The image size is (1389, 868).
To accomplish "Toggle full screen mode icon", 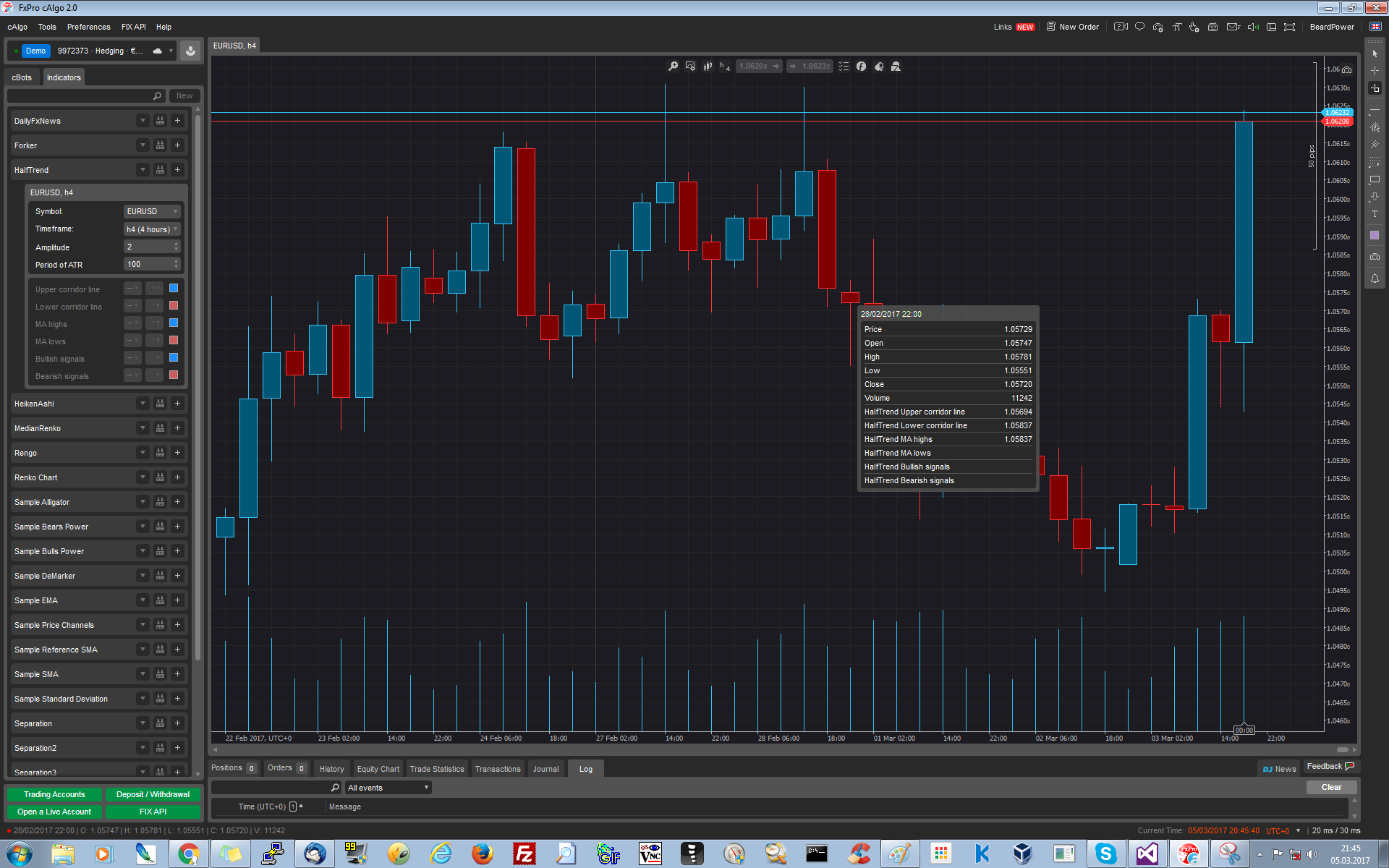I will [x=1289, y=27].
